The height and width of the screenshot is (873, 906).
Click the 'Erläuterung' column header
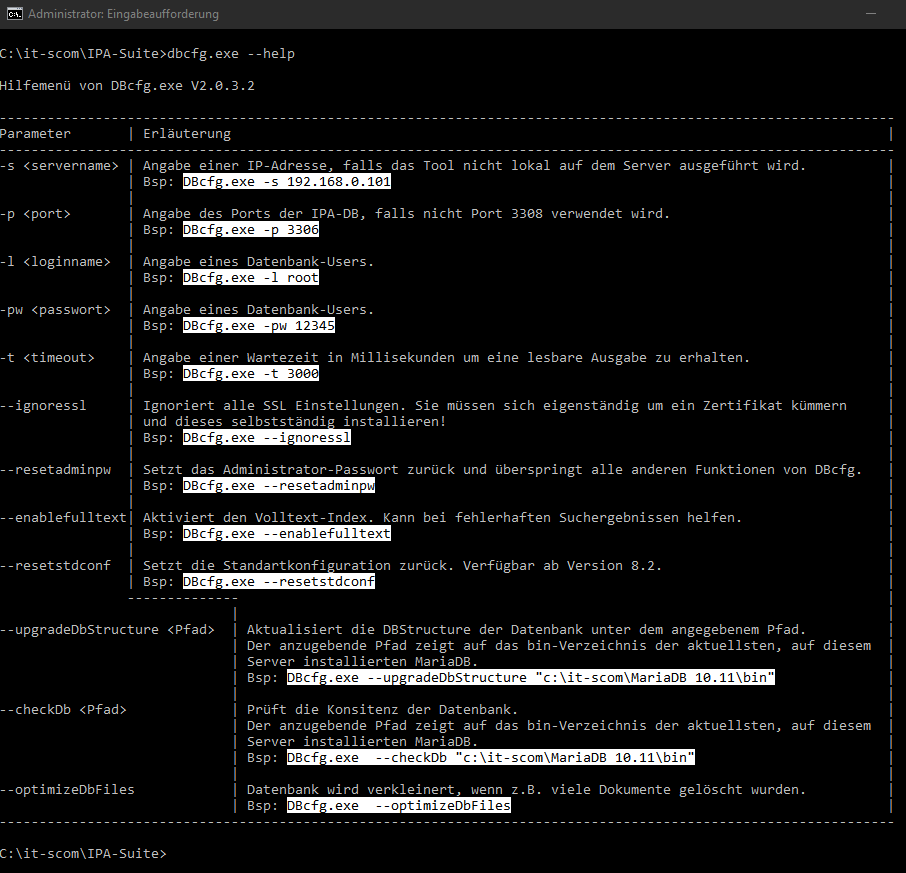point(186,133)
